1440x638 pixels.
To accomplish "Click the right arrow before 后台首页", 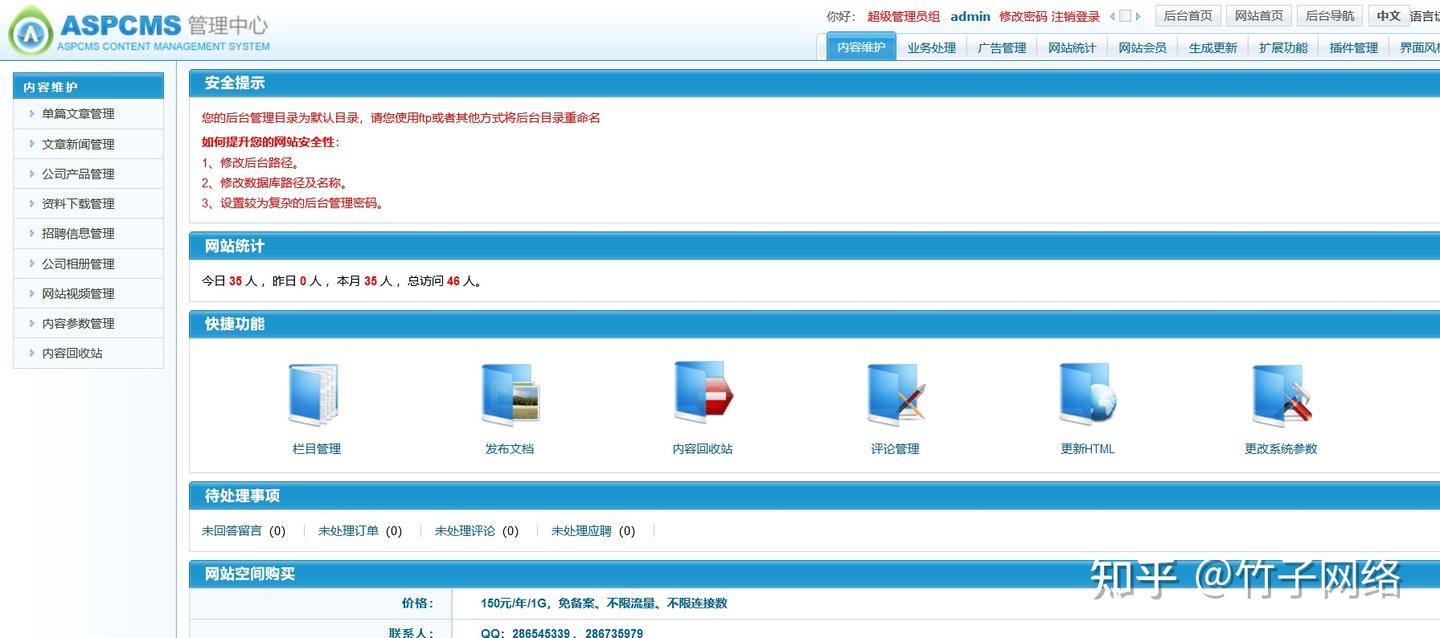I will pyautogui.click(x=1138, y=16).
